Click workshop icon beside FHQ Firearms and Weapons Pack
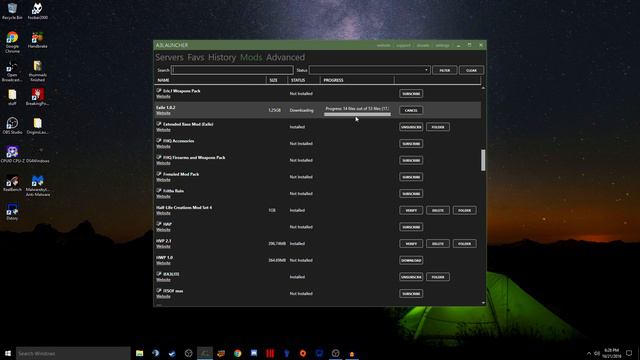Screen dimensions: 640x360 tap(159, 157)
